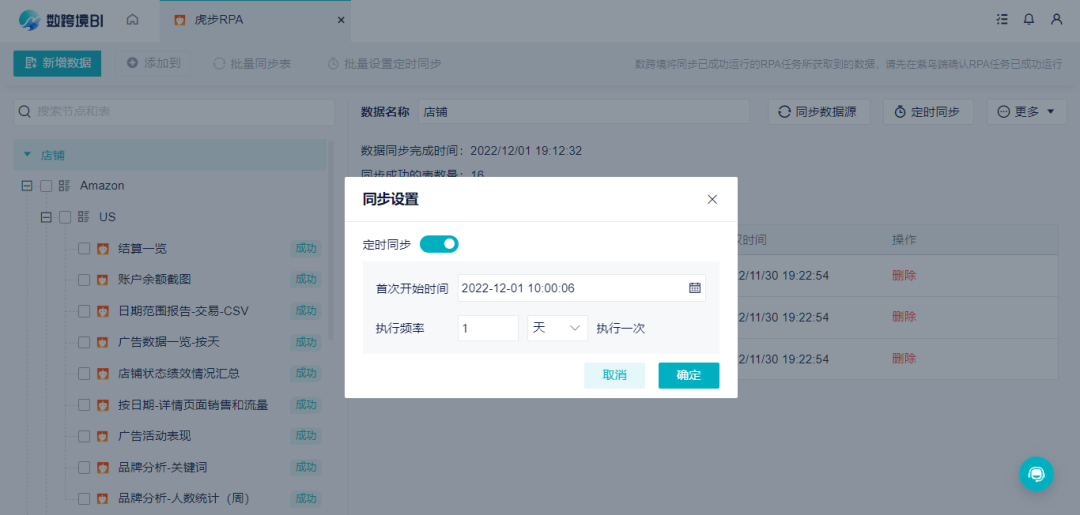Go to the home icon tab
This screenshot has width=1080, height=515.
point(133,20)
